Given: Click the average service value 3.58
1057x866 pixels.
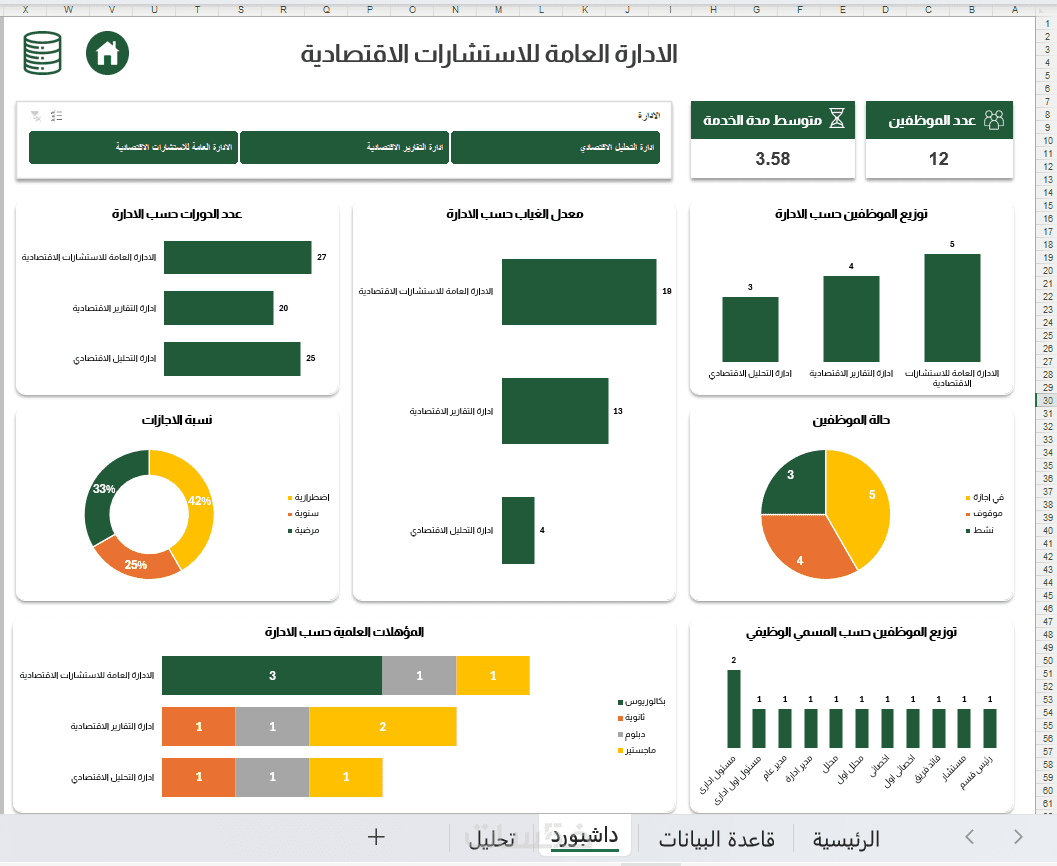Looking at the screenshot, I should 773,159.
